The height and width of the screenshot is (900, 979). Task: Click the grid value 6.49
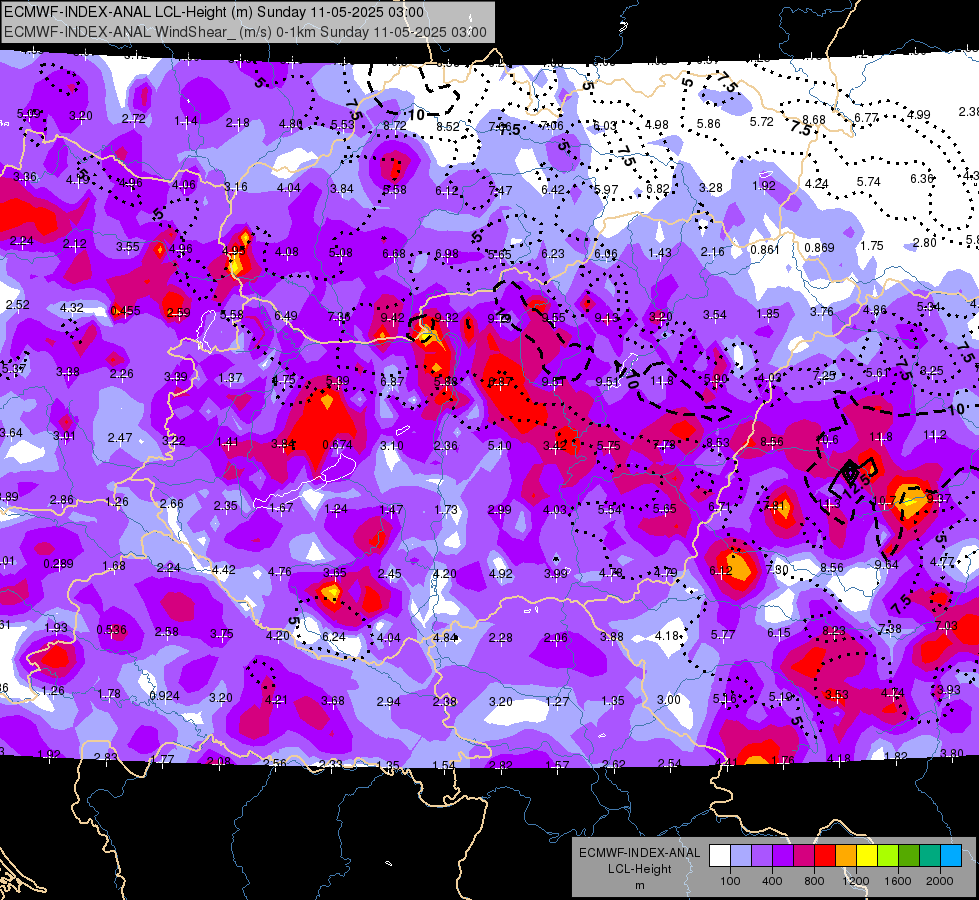(285, 315)
